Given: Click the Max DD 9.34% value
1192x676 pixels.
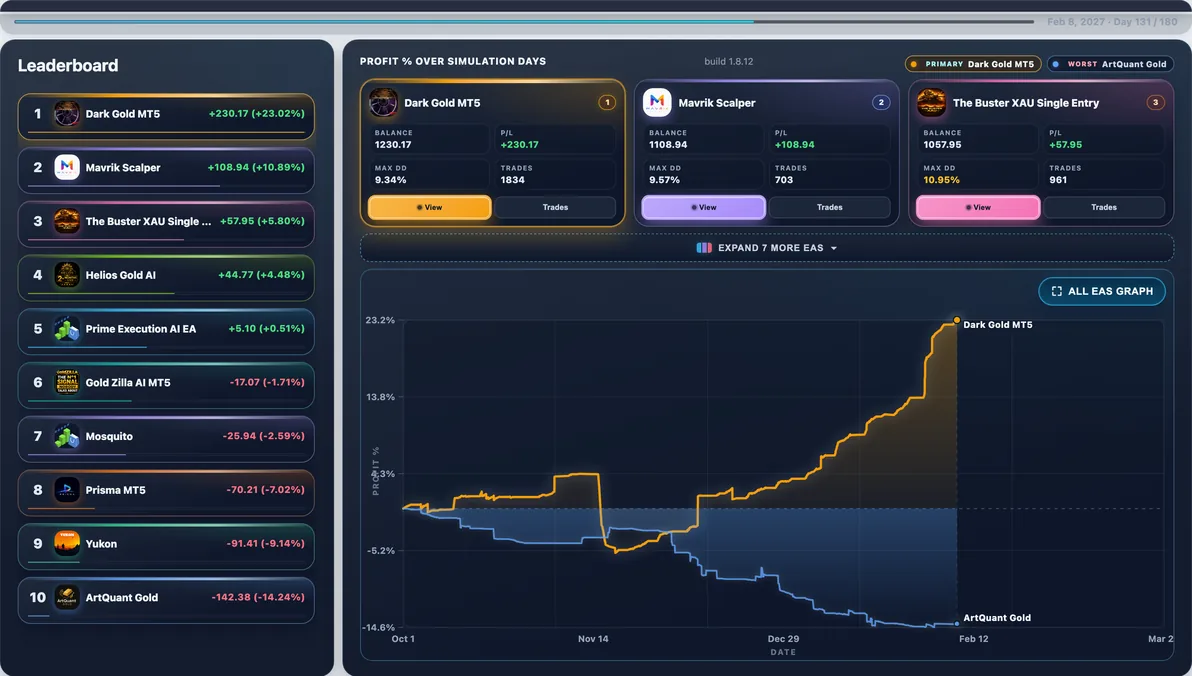Looking at the screenshot, I should [391, 180].
